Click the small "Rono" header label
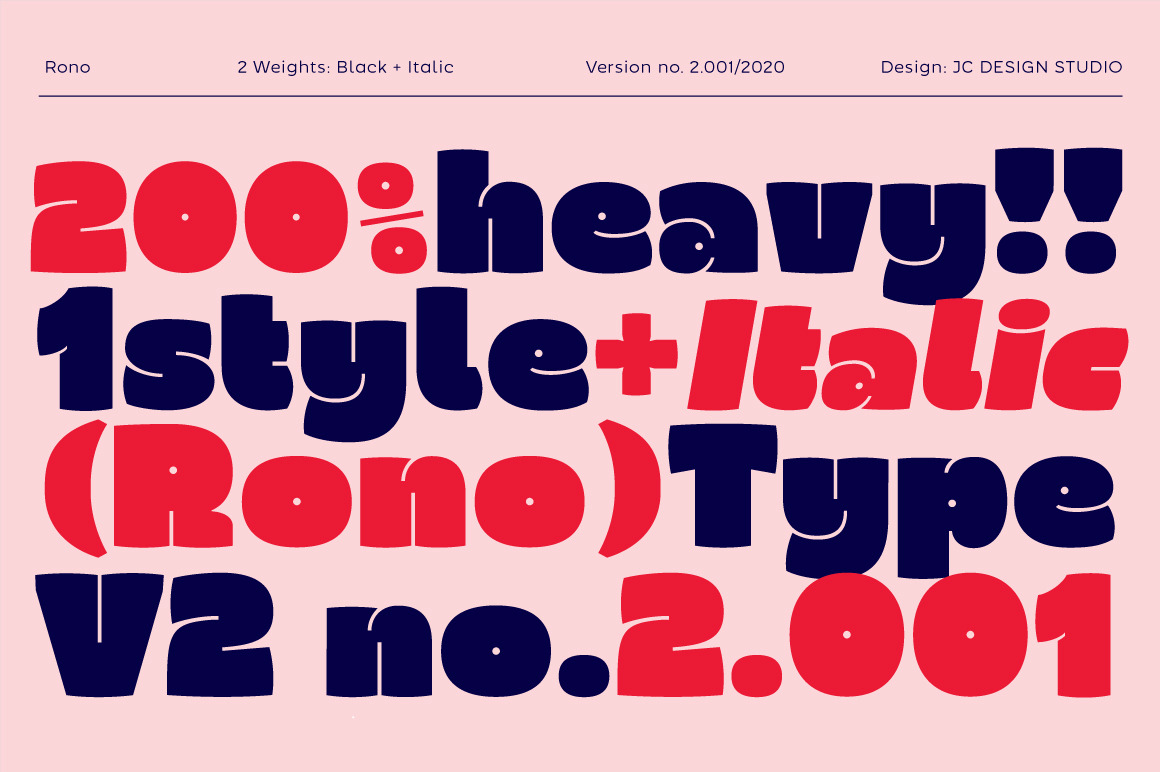 [67, 68]
